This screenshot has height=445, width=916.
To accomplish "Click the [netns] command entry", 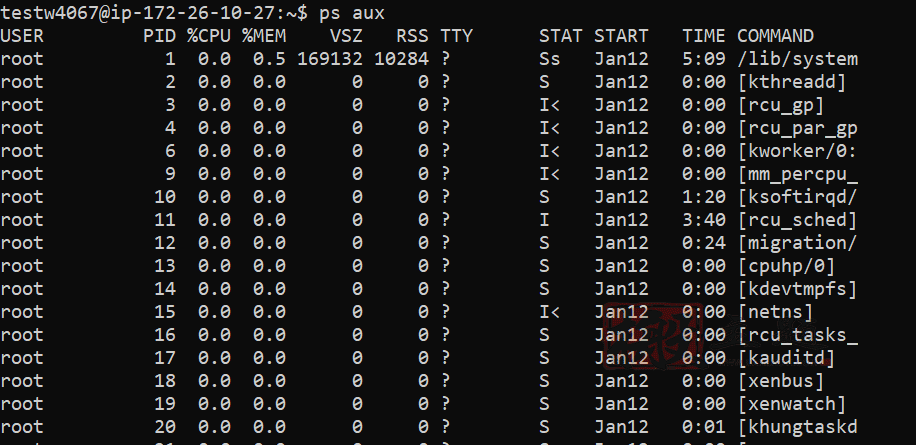I will click(775, 312).
